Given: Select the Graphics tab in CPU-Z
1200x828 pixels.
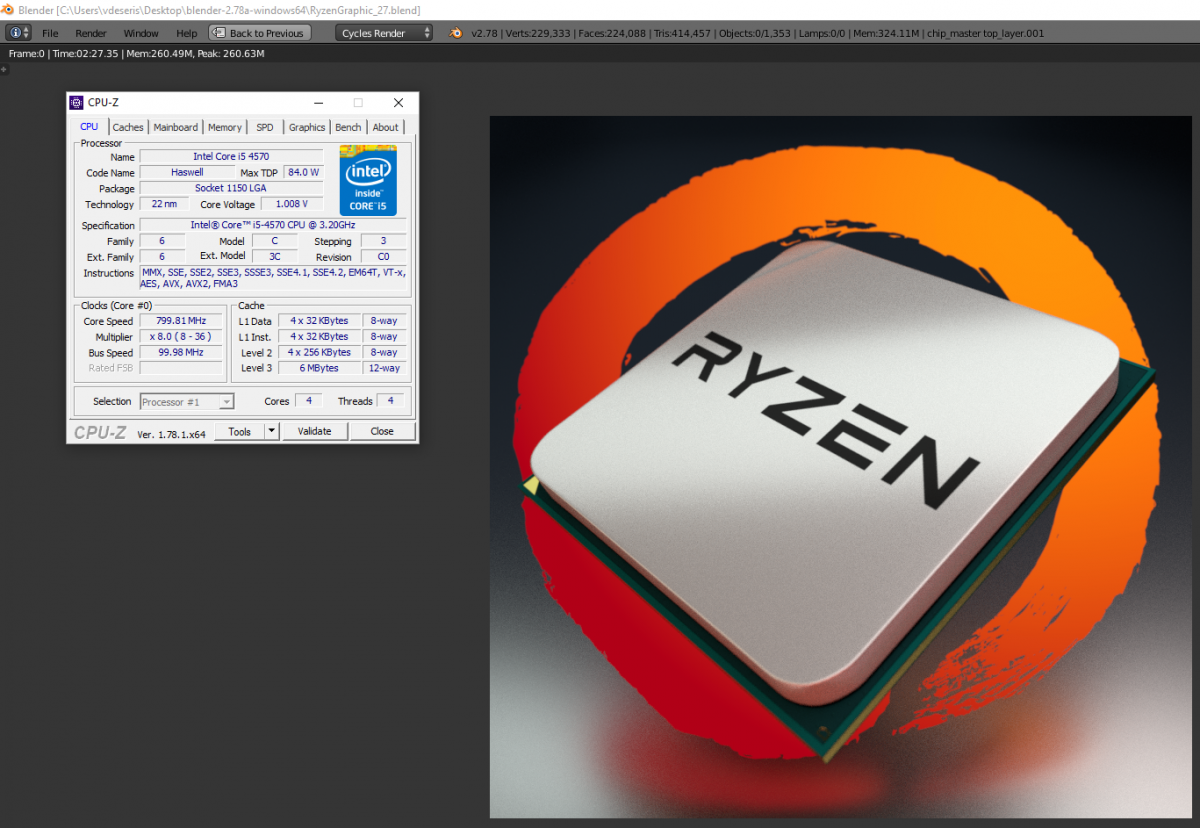Looking at the screenshot, I should 307,127.
